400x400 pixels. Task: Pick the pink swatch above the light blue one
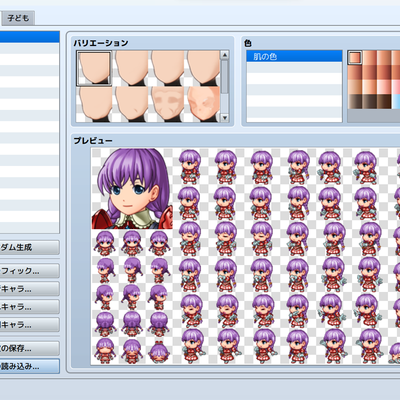tap(396, 87)
